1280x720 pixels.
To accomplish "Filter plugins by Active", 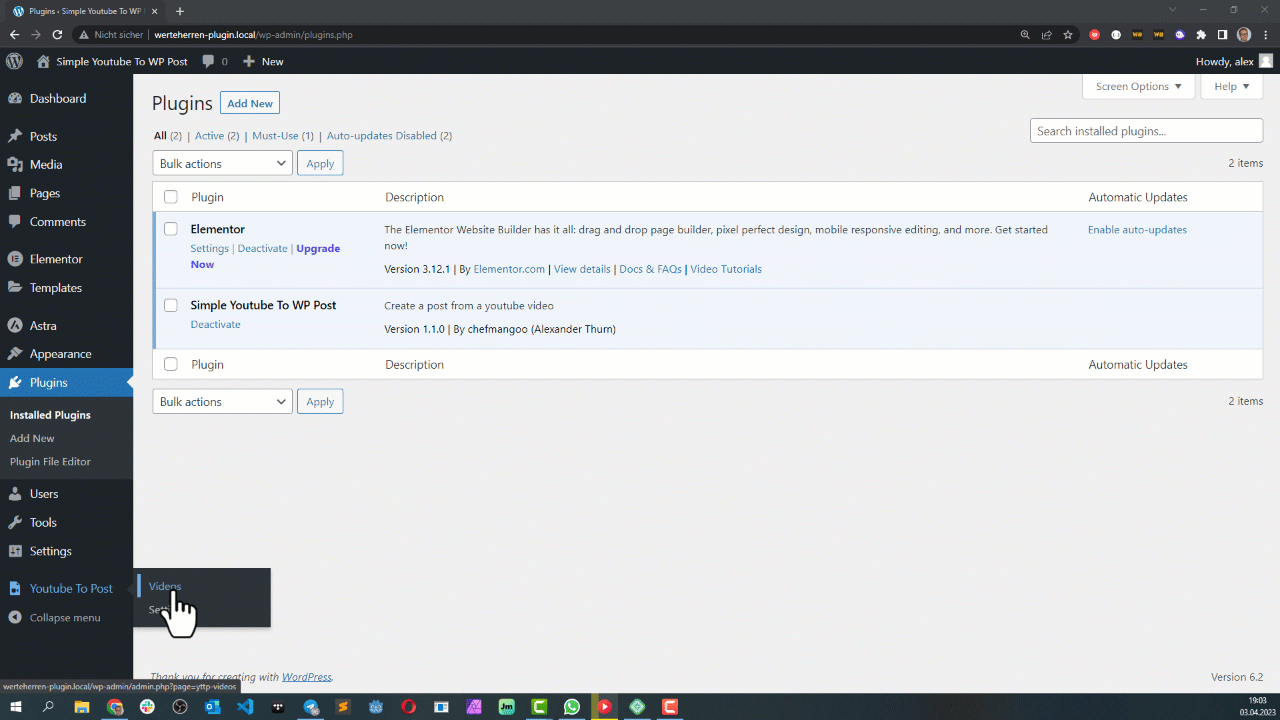I will [x=209, y=135].
